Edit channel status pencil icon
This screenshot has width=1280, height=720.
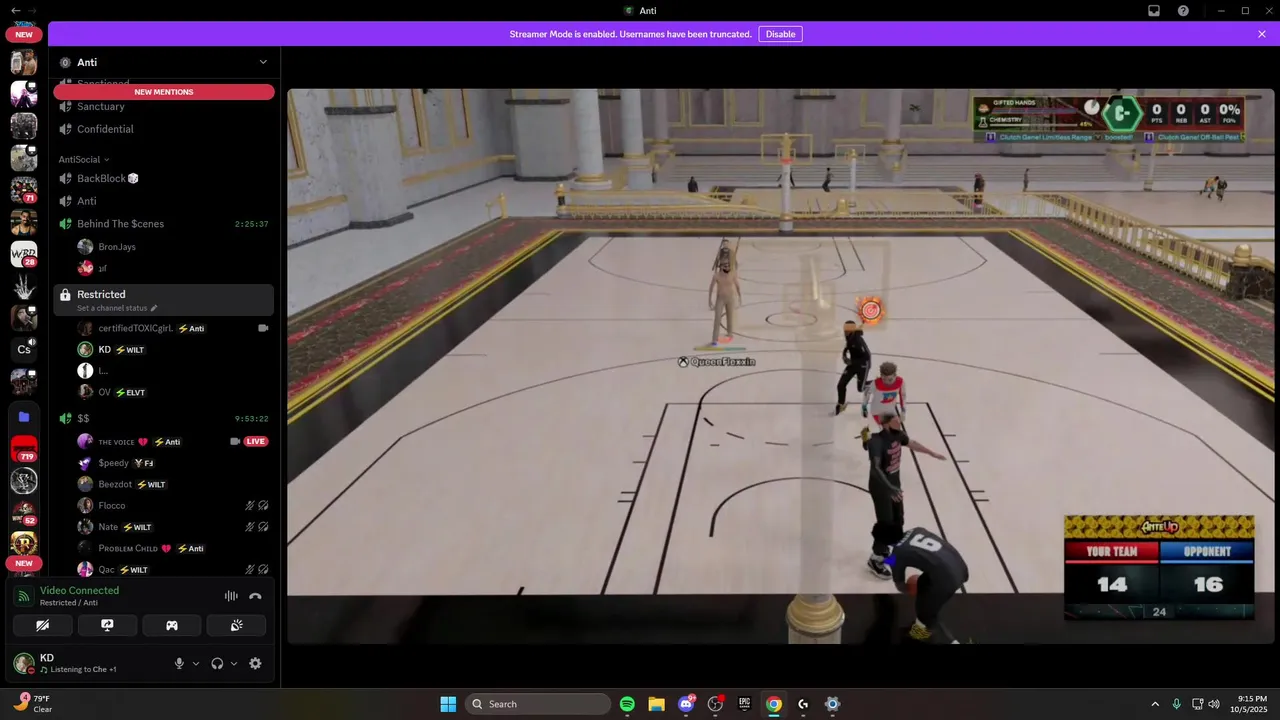click(154, 308)
